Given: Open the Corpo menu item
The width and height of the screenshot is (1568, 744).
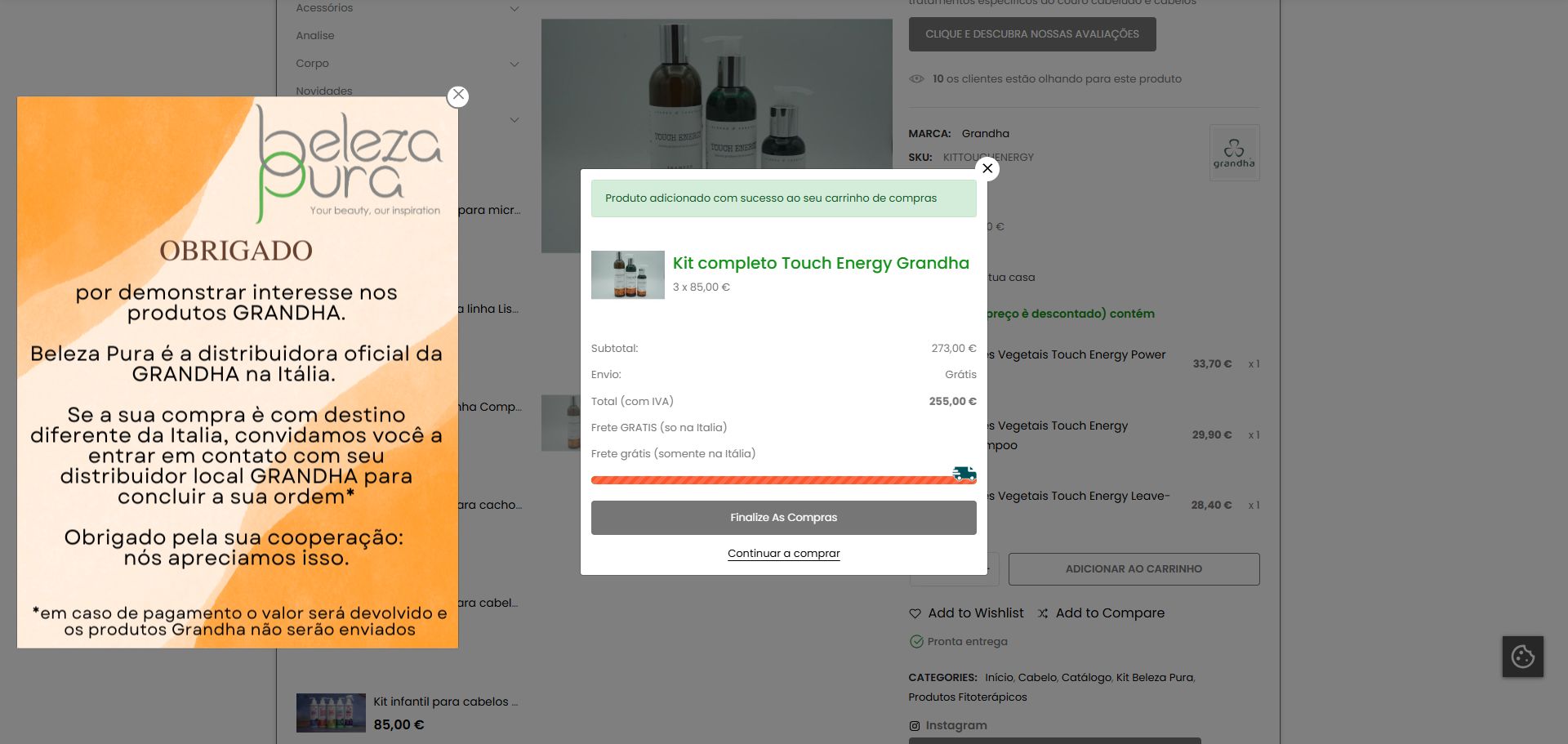Looking at the screenshot, I should pos(312,64).
